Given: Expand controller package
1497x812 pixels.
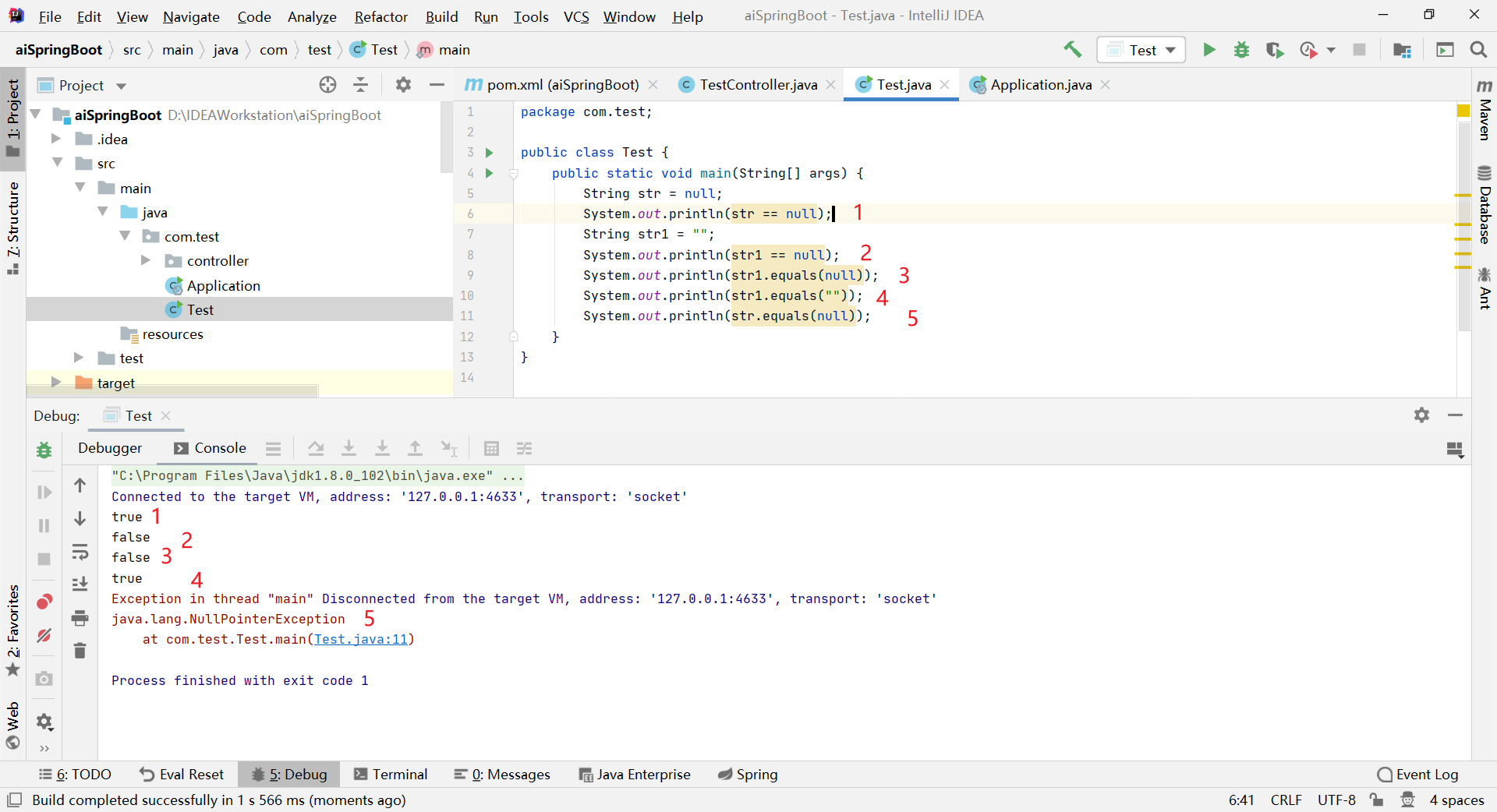Looking at the screenshot, I should point(146,260).
